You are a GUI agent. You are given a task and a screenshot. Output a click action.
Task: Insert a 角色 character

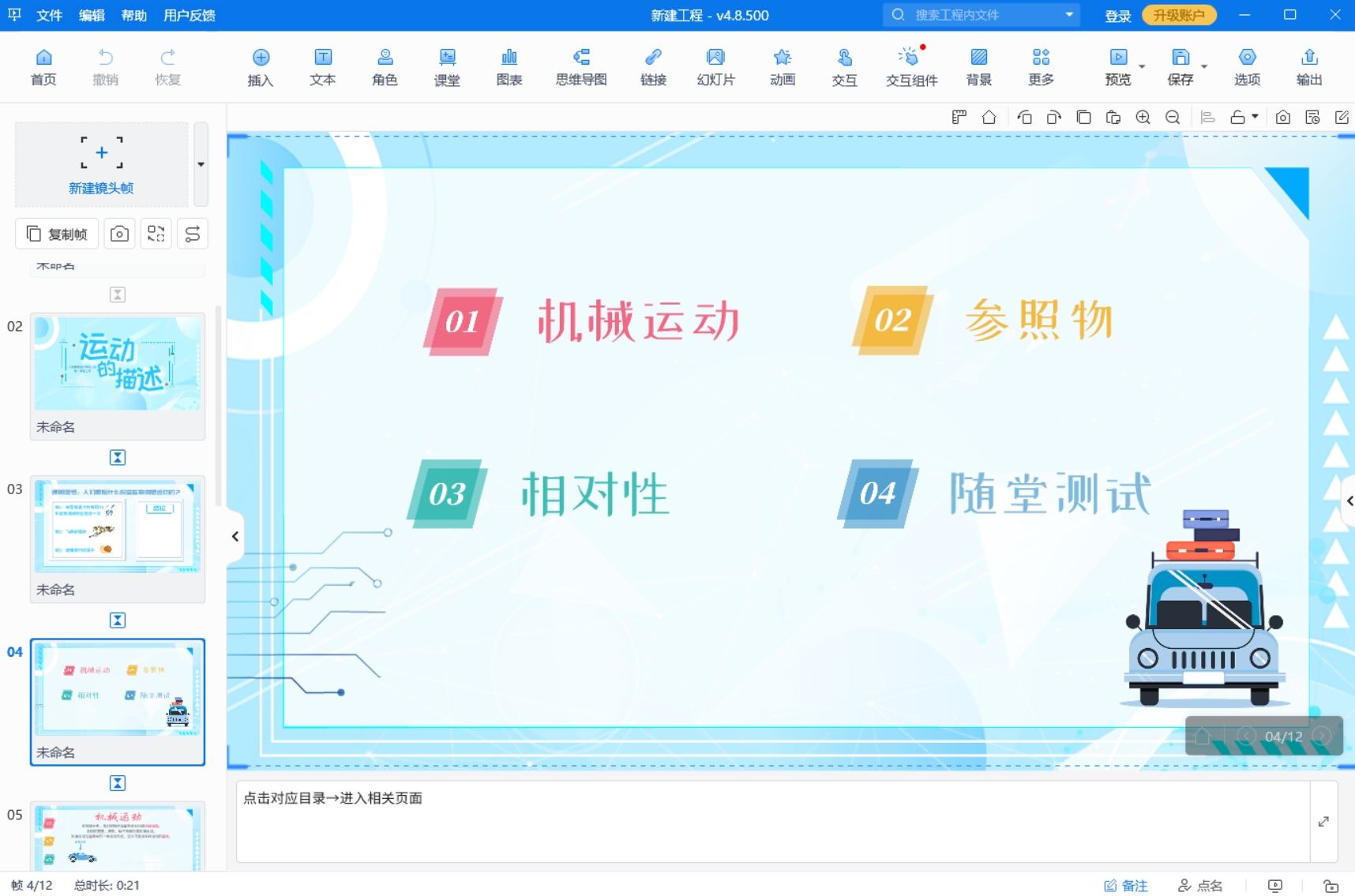tap(385, 66)
